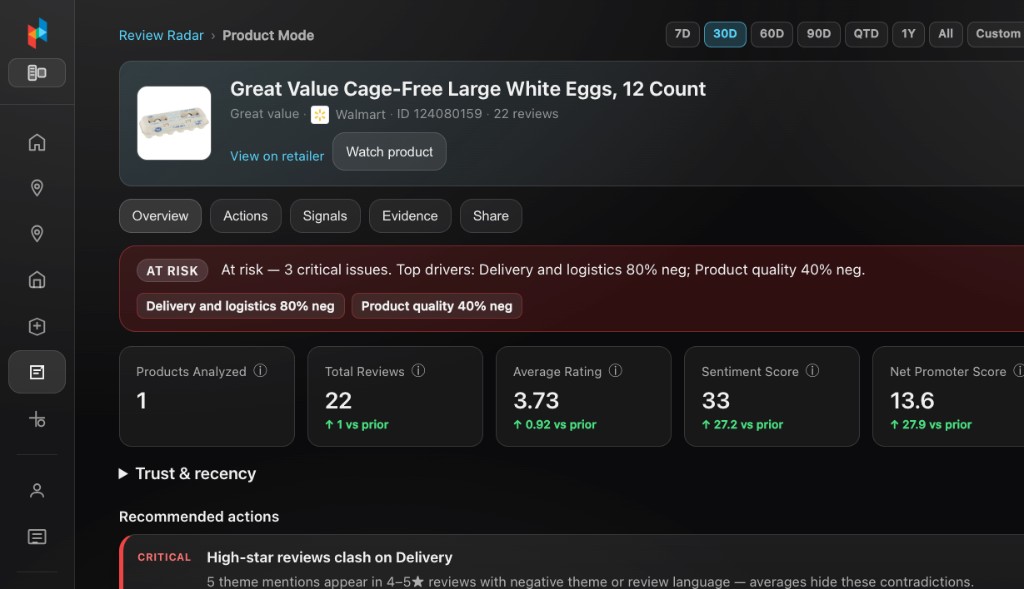Open the first Home icon in sidebar

(x=37, y=142)
